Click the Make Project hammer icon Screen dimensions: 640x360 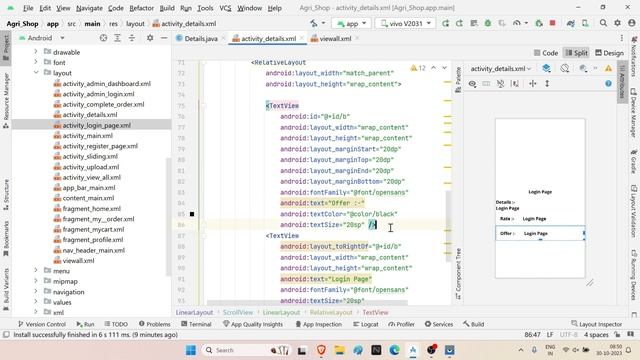coord(313,24)
